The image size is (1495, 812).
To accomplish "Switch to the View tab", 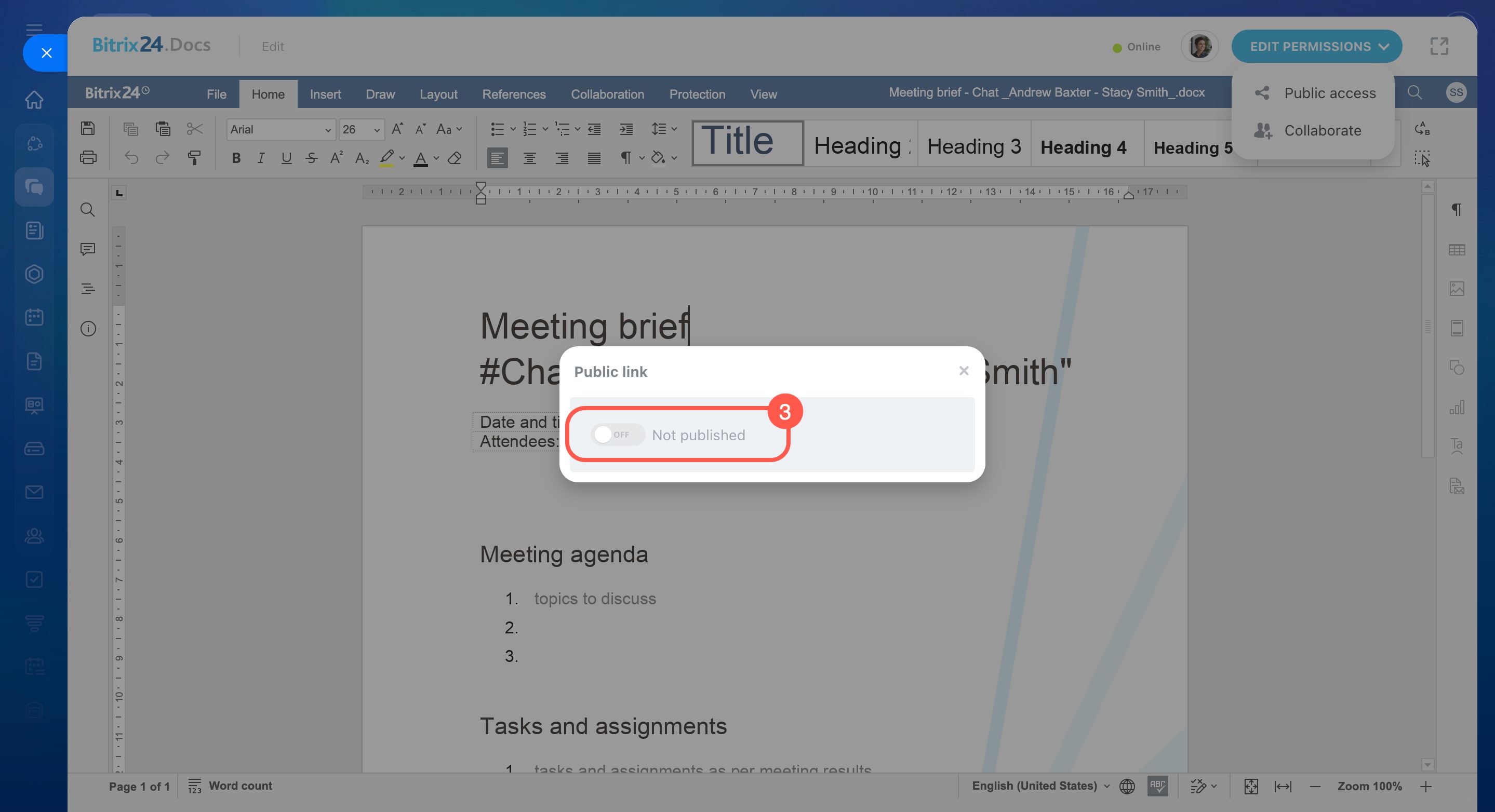I will [763, 94].
